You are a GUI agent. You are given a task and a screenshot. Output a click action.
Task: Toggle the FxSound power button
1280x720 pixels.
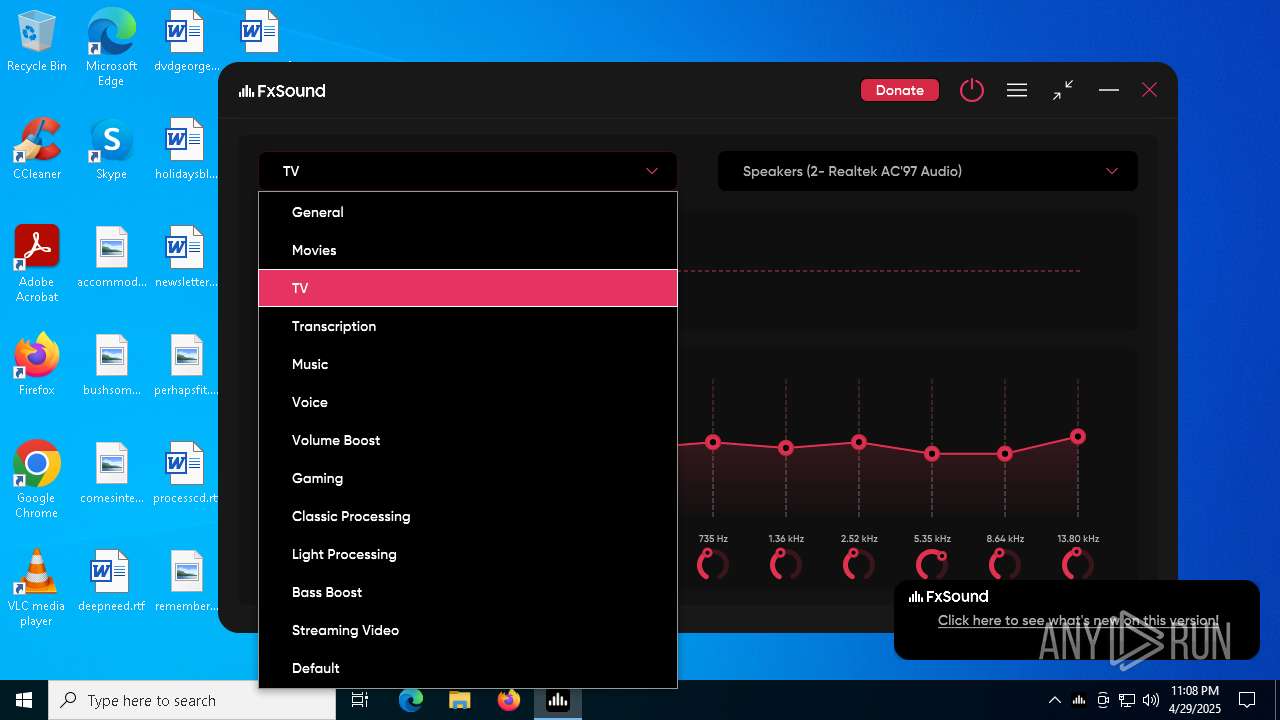(x=971, y=90)
